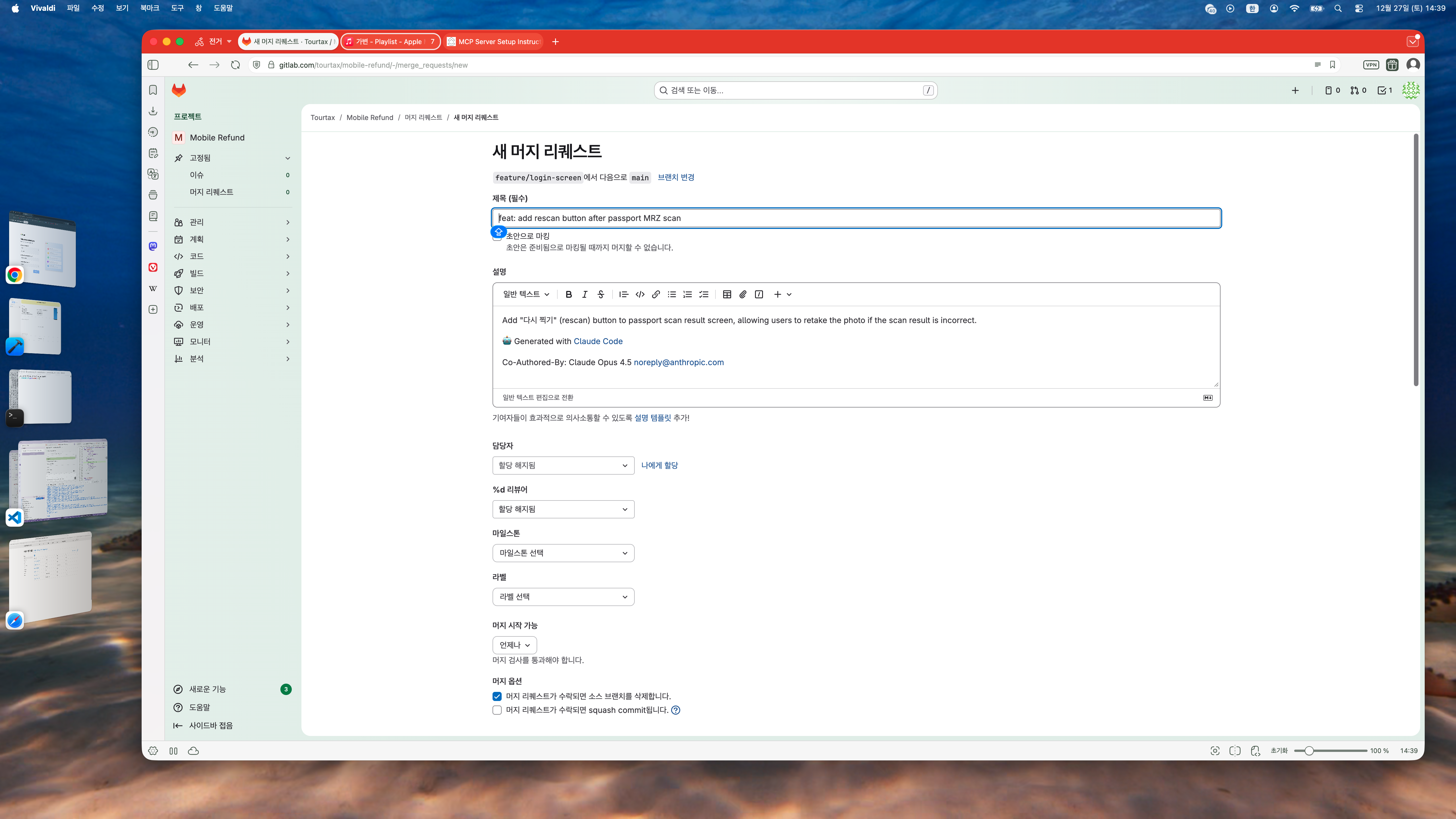
Task: Open macOS Control Center
Action: point(1359,8)
